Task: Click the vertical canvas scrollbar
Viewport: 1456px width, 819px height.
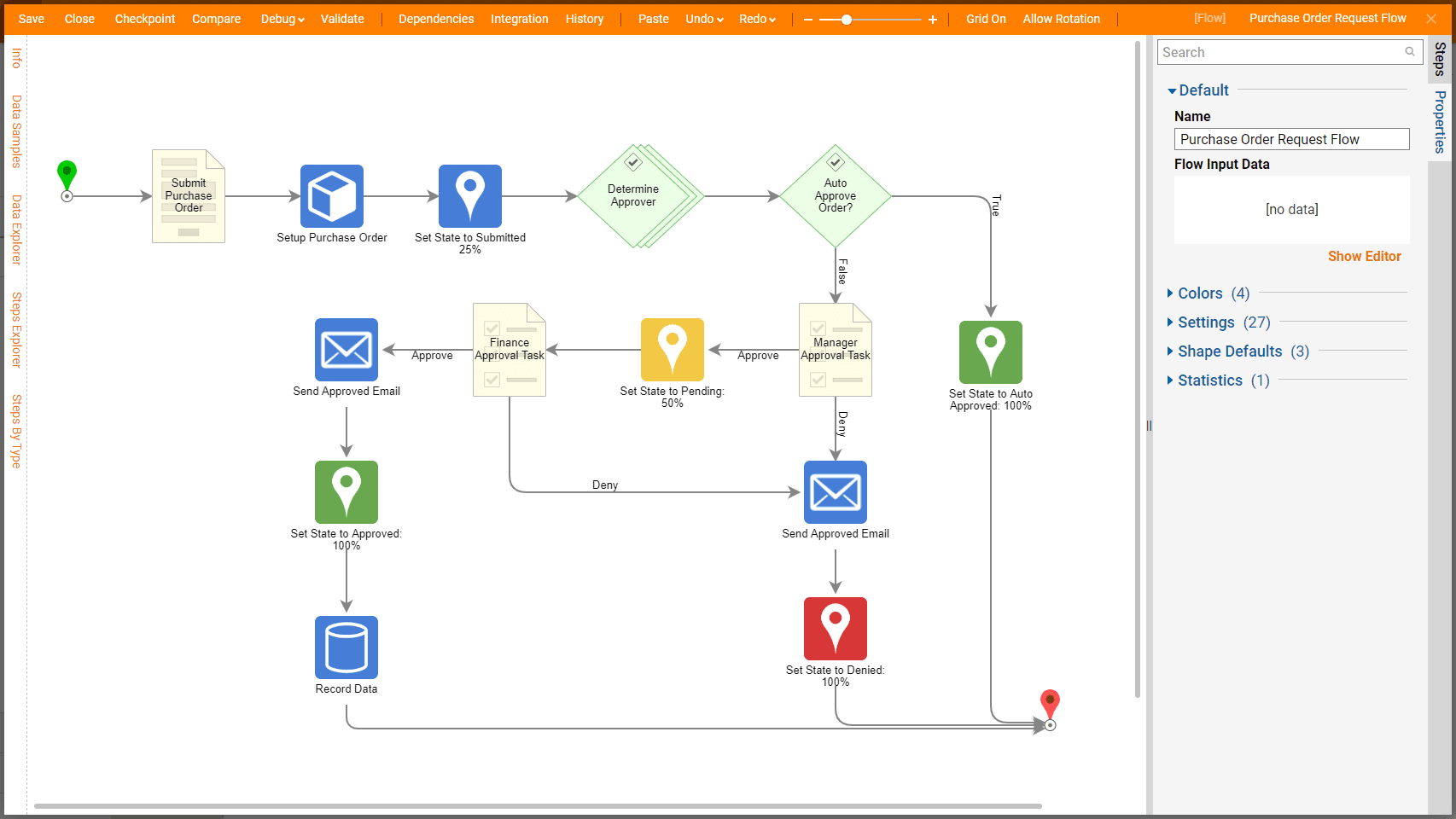Action: (1138, 369)
